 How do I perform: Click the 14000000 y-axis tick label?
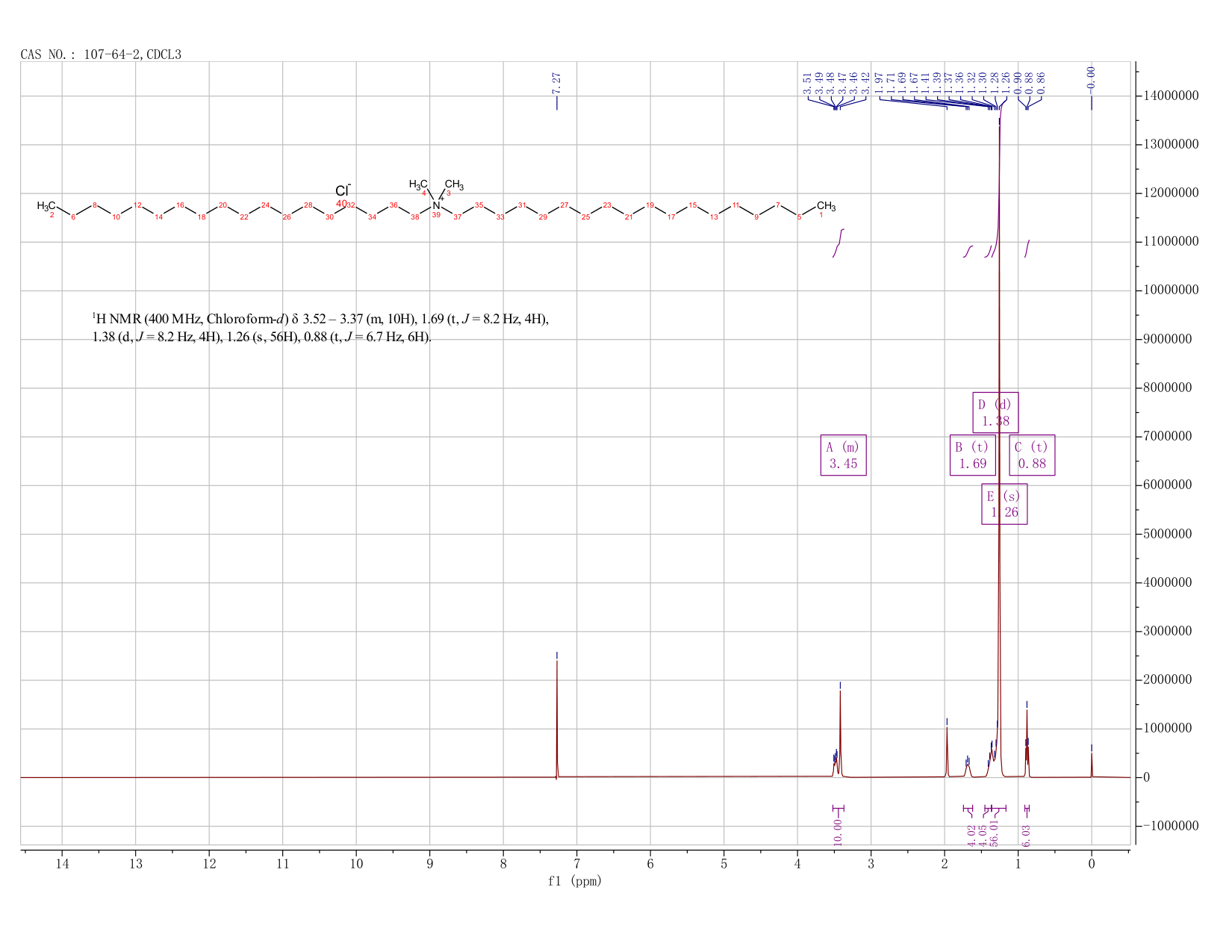click(x=1171, y=96)
